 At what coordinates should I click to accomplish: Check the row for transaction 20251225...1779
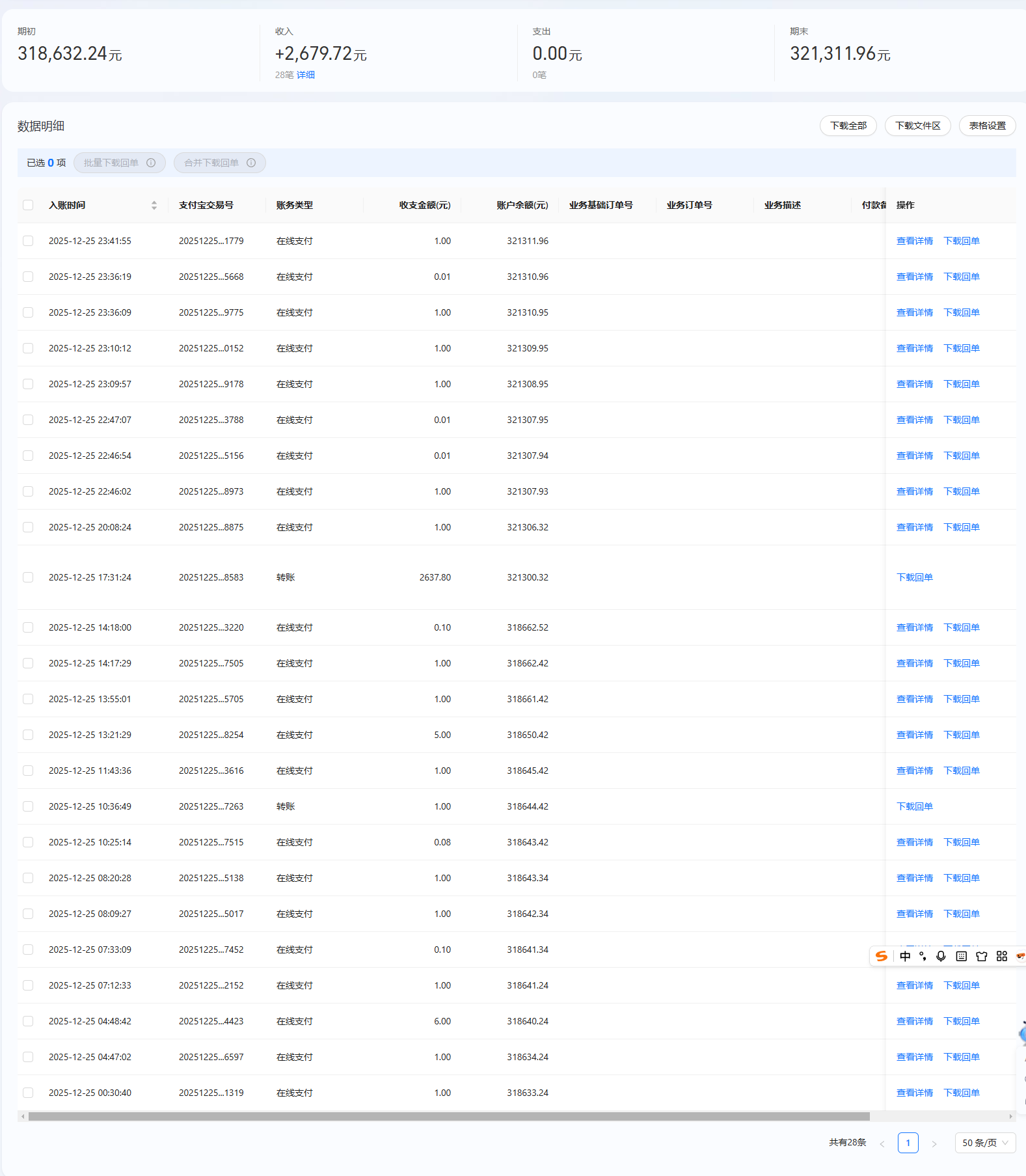tap(28, 241)
